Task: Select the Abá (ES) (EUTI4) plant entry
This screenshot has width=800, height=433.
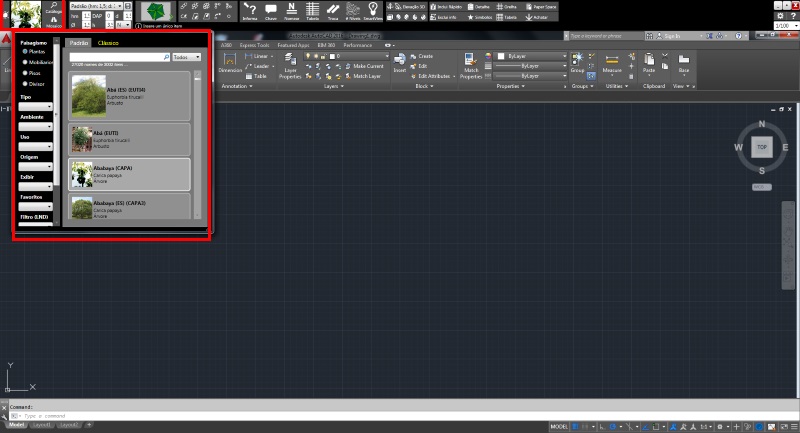Action: (129, 96)
